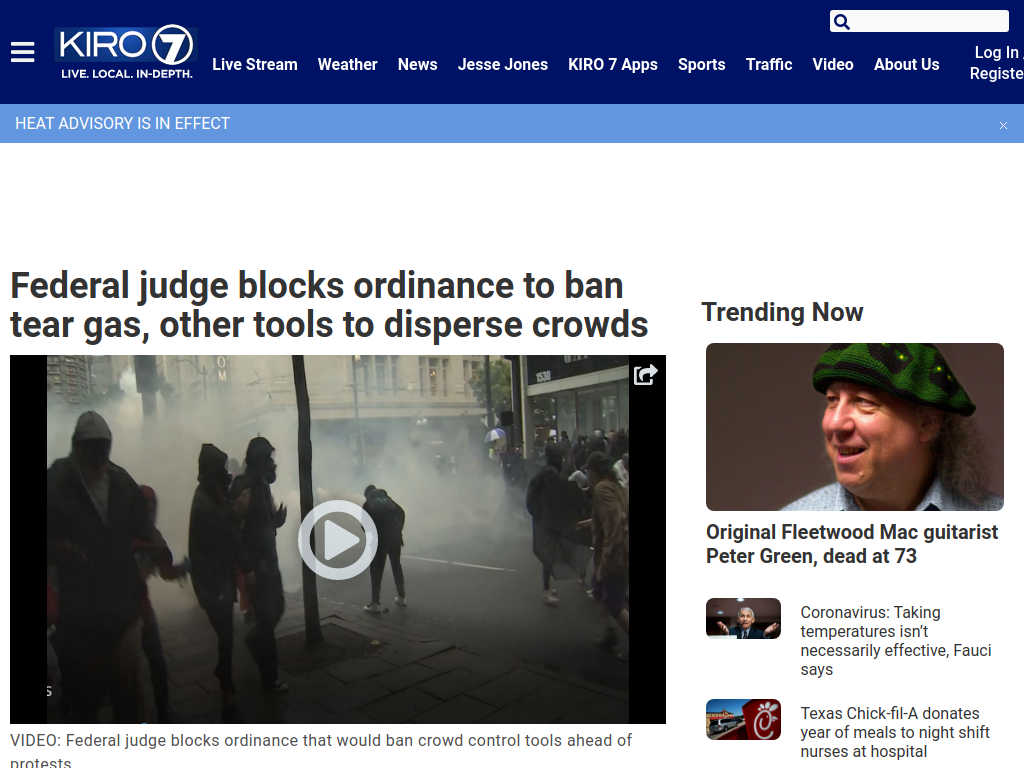The height and width of the screenshot is (768, 1024).
Task: Open the hamburger navigation menu
Action: [22, 52]
